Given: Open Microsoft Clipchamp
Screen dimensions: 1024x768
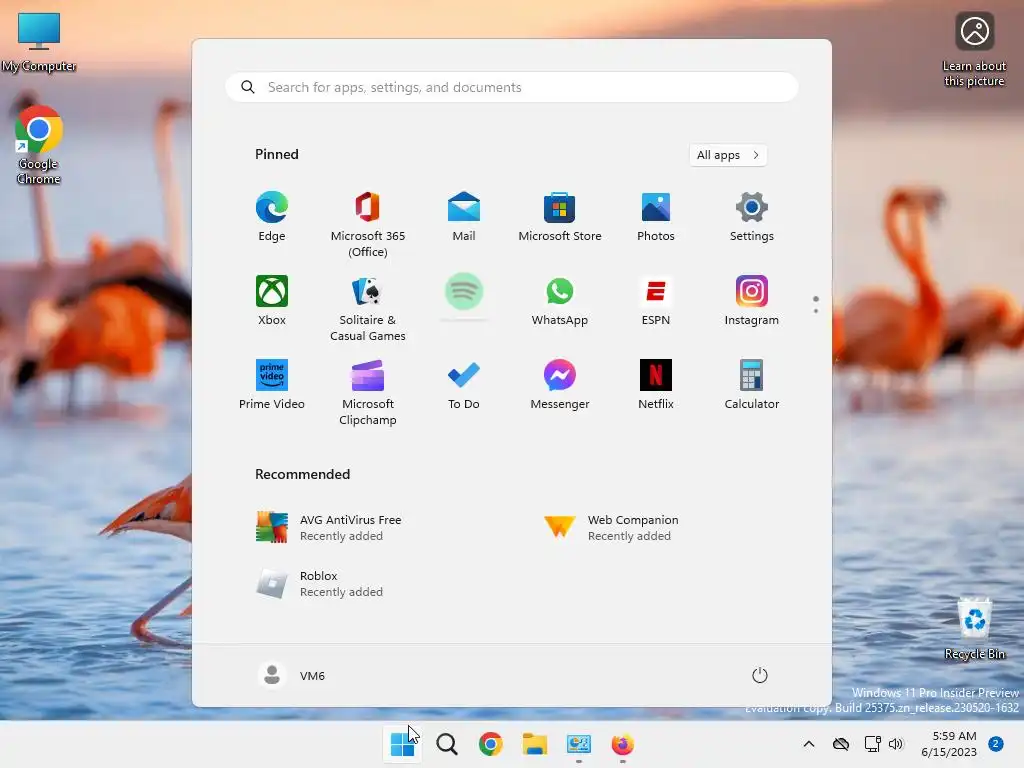Looking at the screenshot, I should point(368,392).
